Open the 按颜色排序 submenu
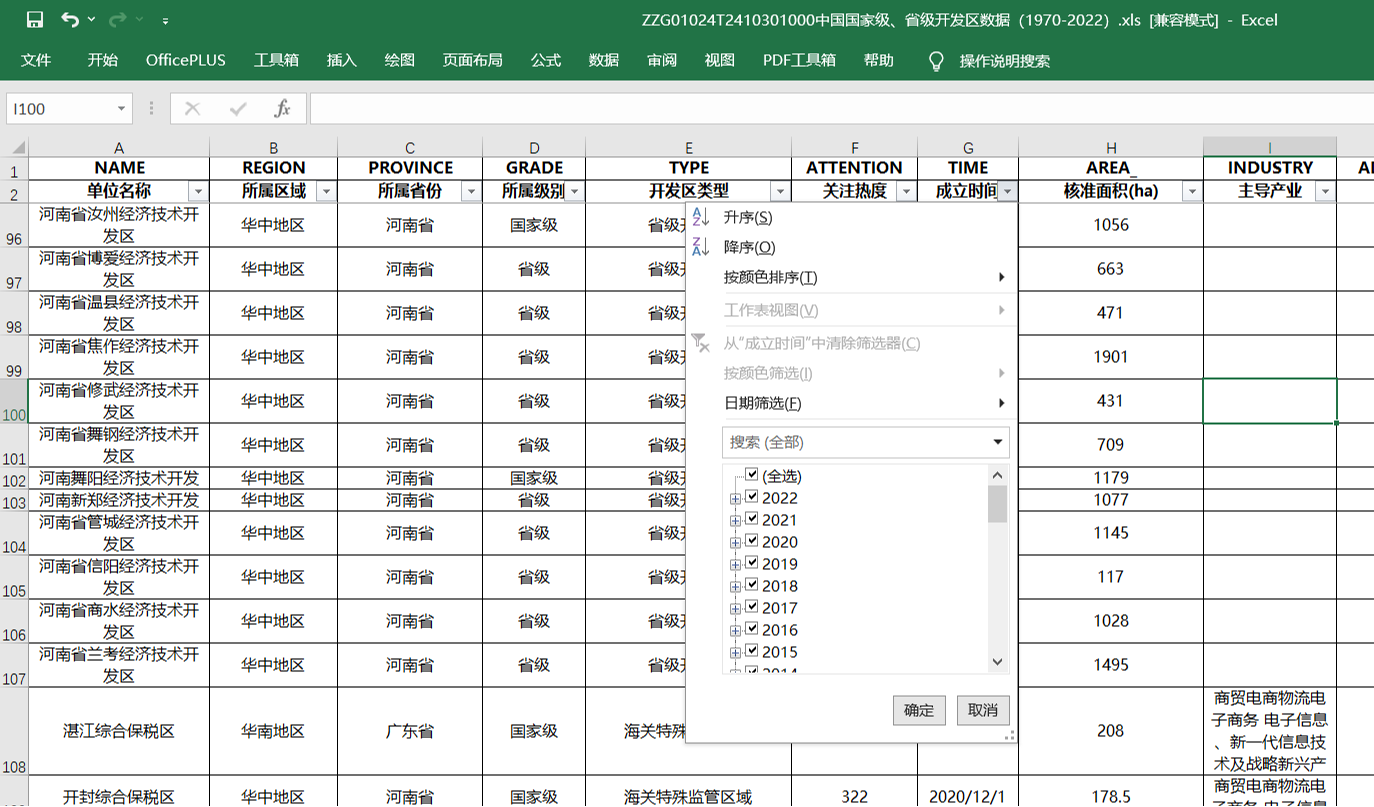Screen dimensions: 1374x807 click(x=851, y=277)
